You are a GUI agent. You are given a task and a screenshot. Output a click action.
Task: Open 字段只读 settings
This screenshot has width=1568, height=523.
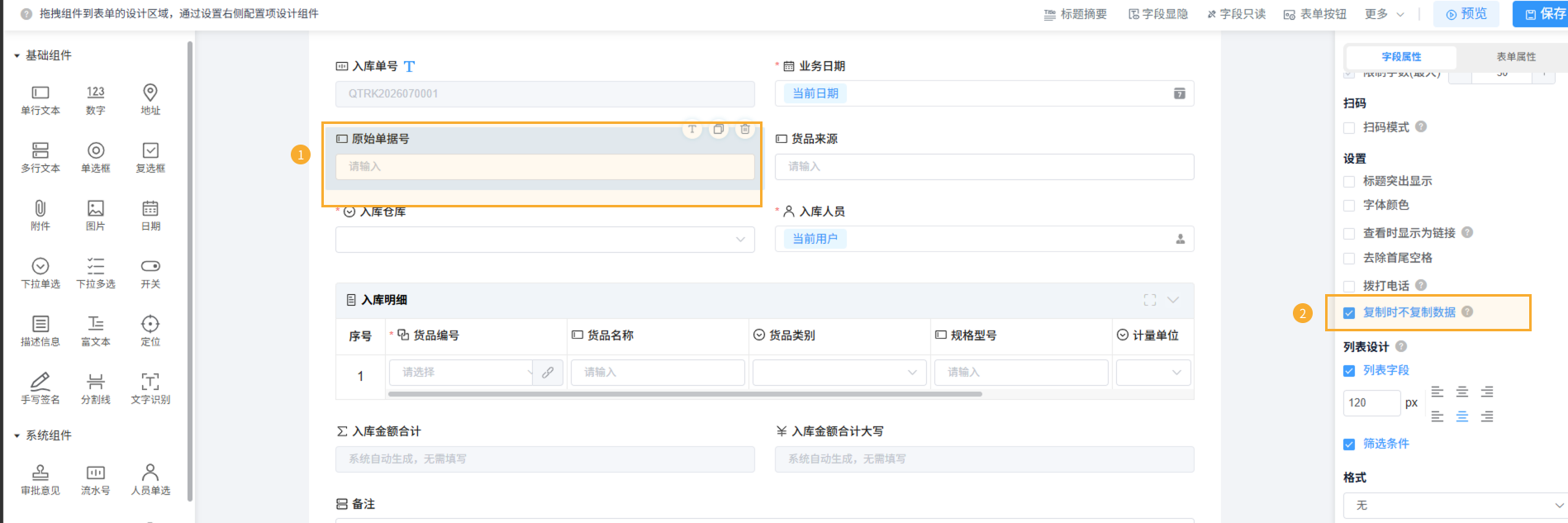click(x=1236, y=14)
